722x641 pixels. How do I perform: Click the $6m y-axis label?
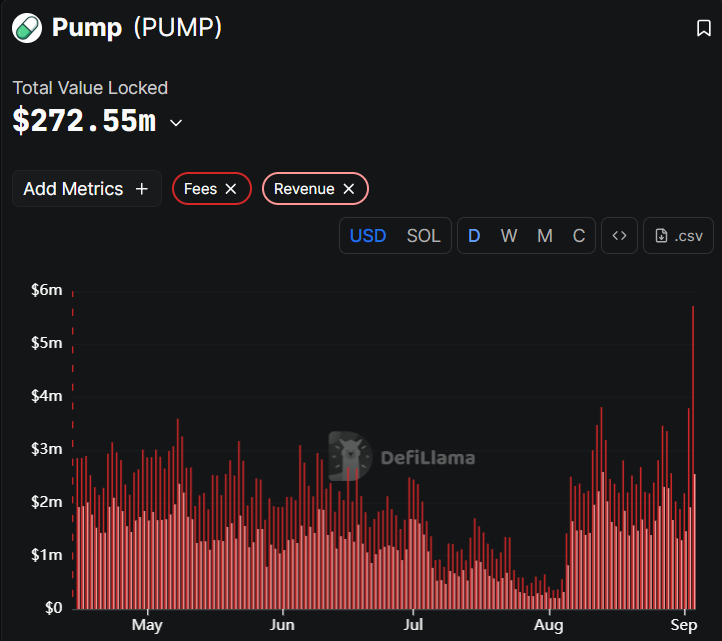pos(47,290)
